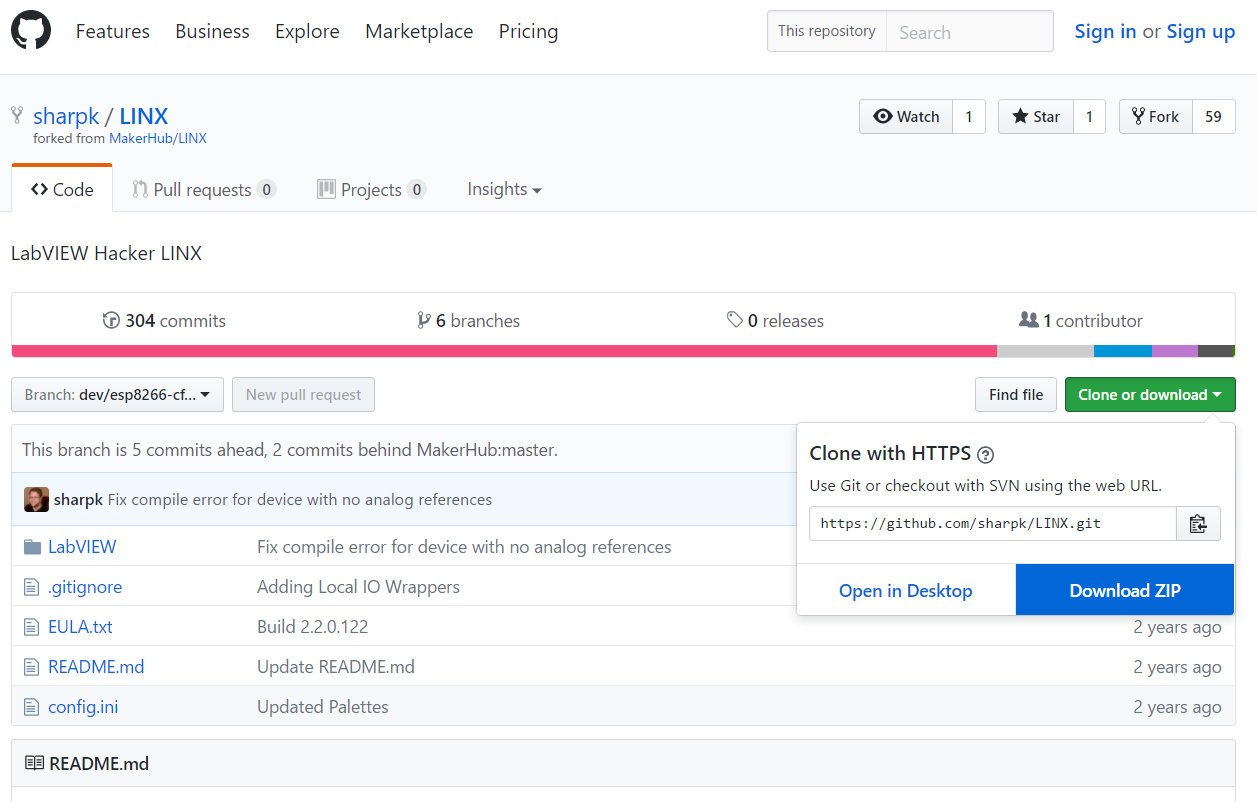Click the help icon next to Clone with HTTPS
Image resolution: width=1257 pixels, height=802 pixels.
click(985, 455)
